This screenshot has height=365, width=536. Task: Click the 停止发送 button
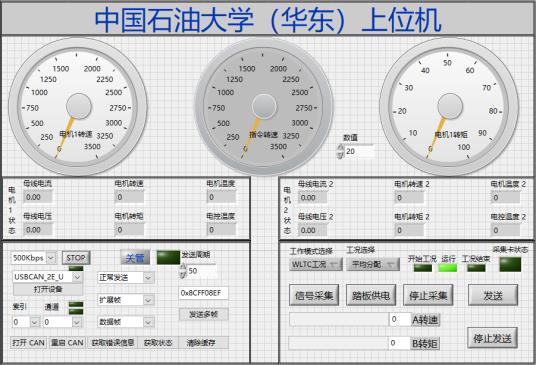492,338
